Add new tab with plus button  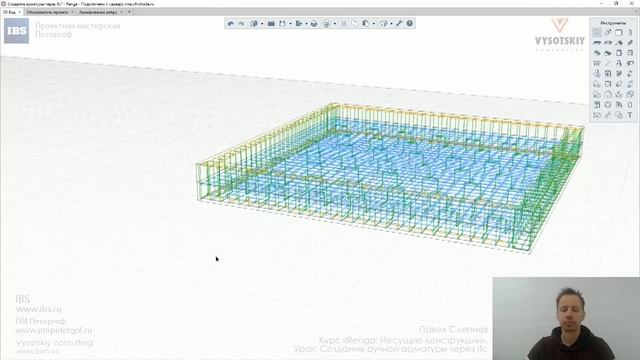click(129, 12)
